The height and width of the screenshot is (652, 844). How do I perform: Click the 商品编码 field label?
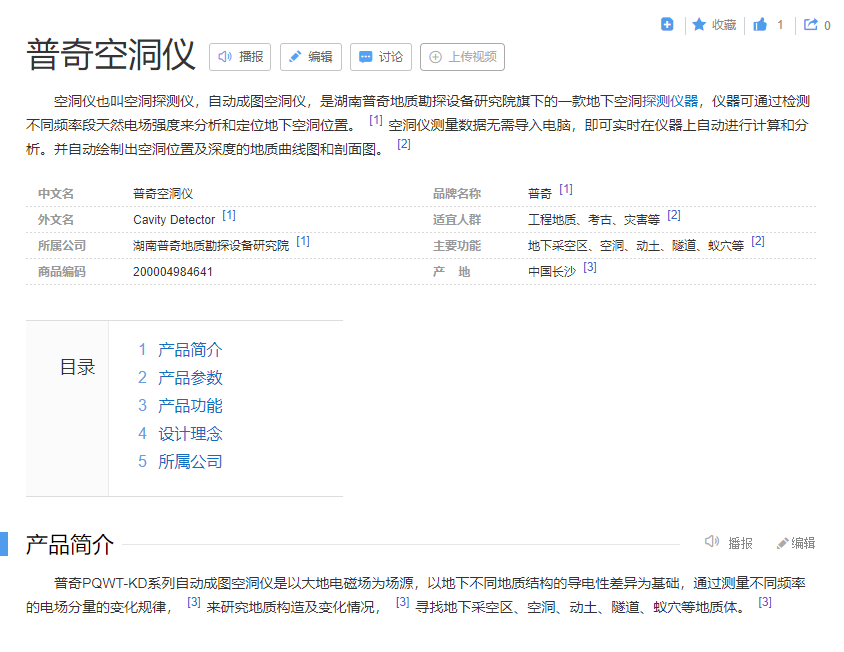(62, 272)
